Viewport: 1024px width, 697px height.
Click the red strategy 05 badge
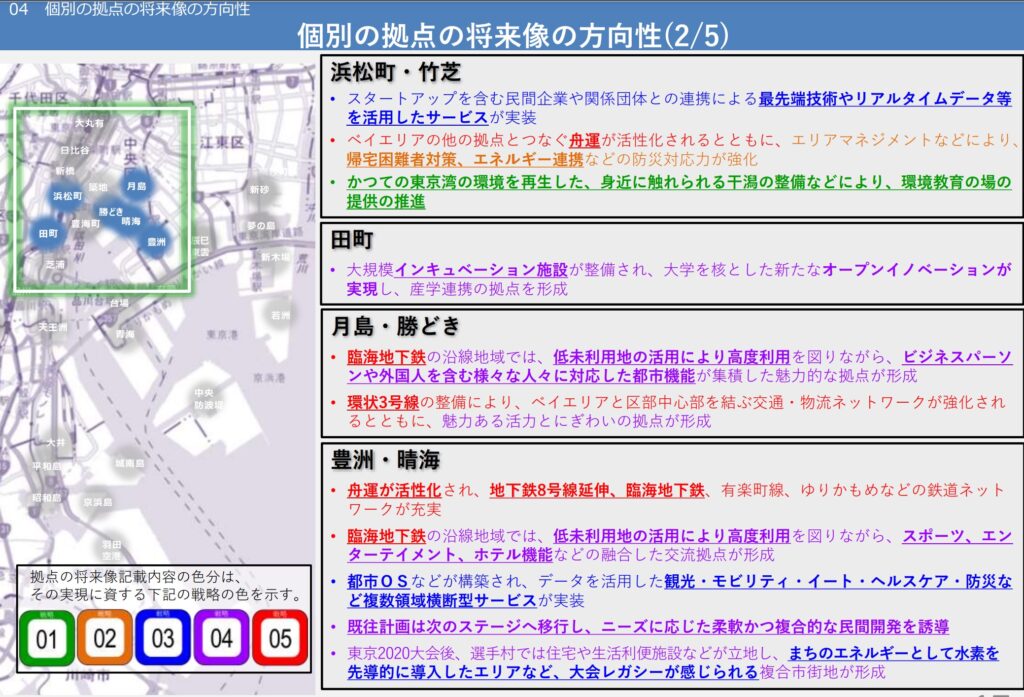point(279,638)
